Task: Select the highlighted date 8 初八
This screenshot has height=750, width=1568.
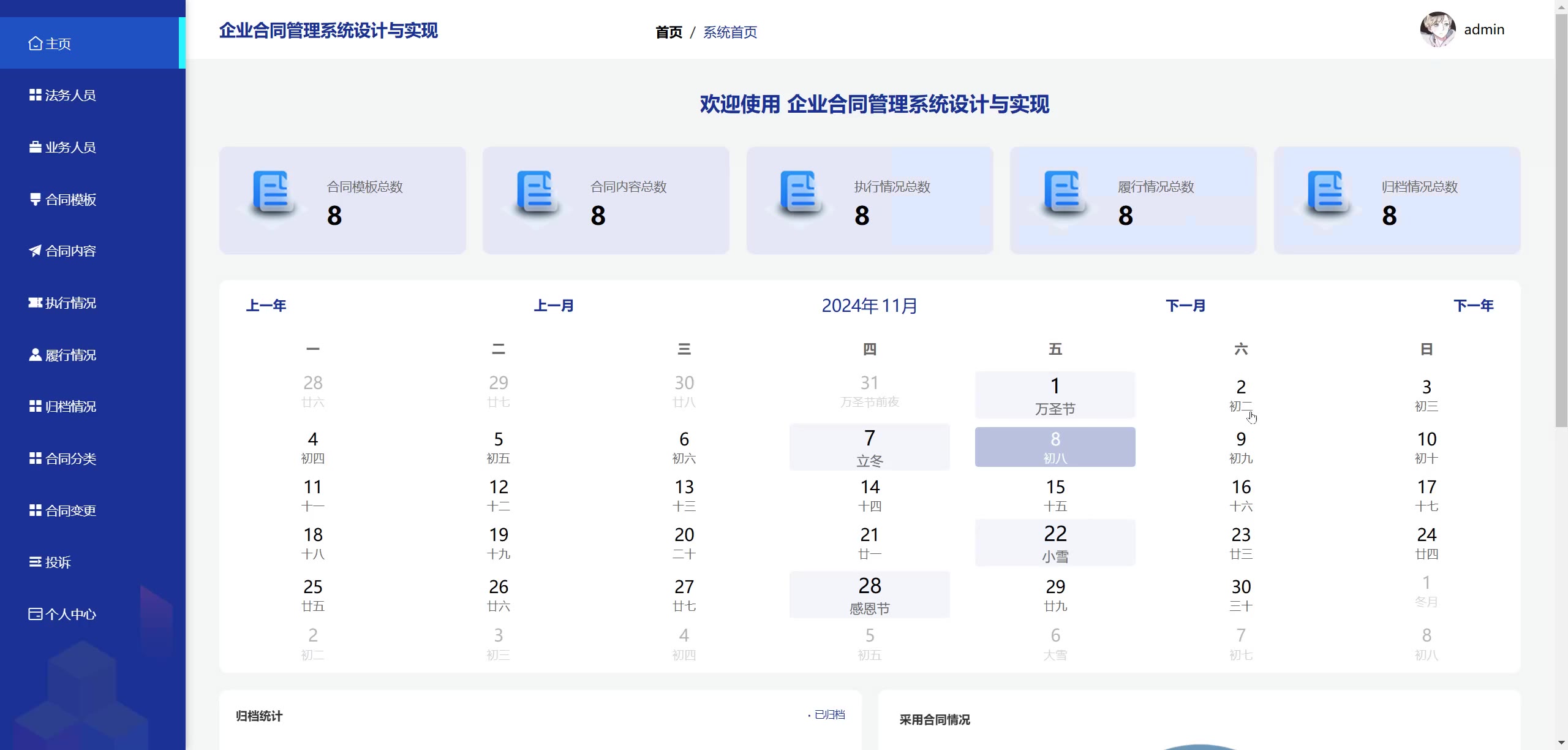Action: (x=1055, y=447)
